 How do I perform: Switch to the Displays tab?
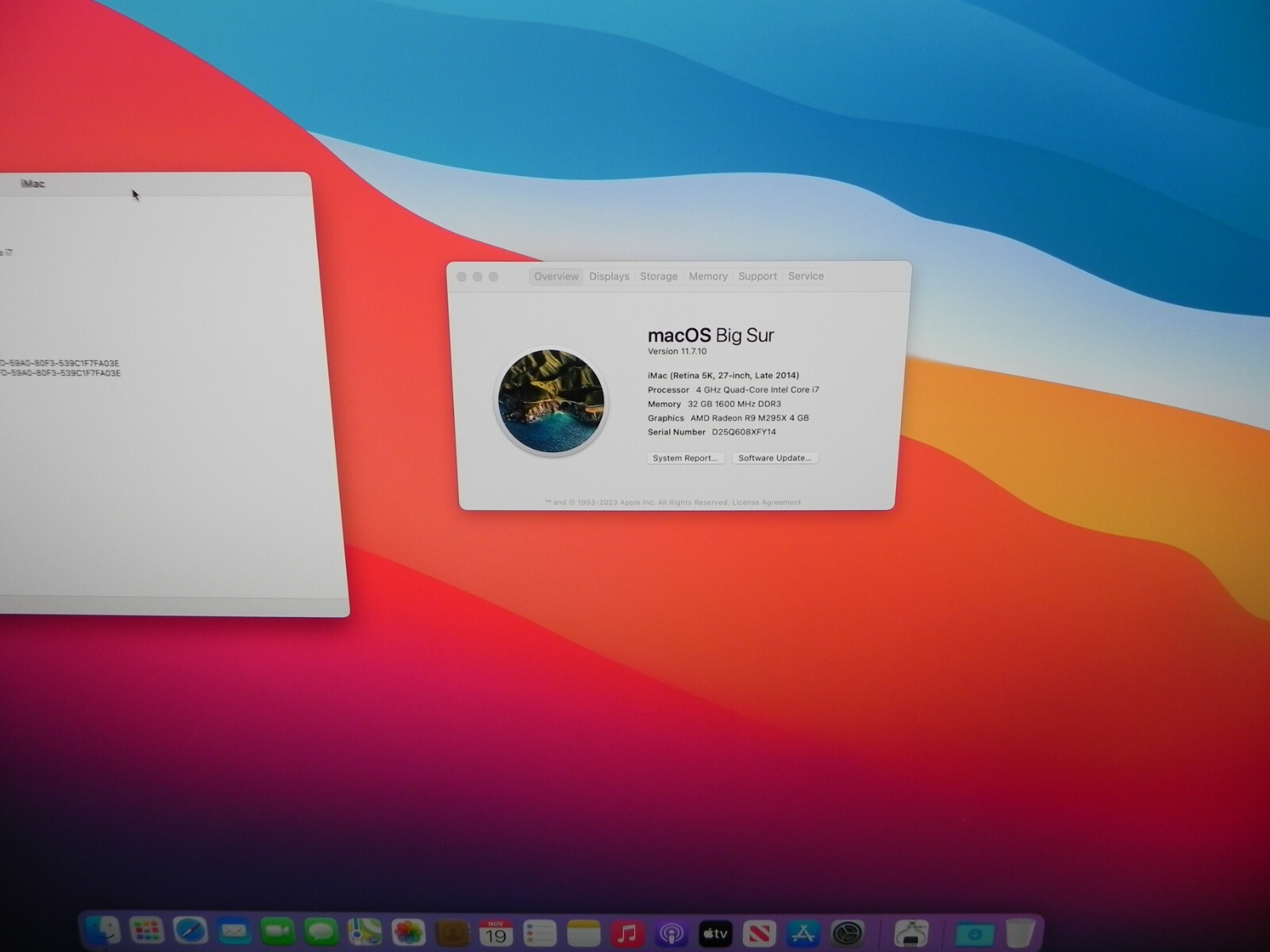(609, 276)
